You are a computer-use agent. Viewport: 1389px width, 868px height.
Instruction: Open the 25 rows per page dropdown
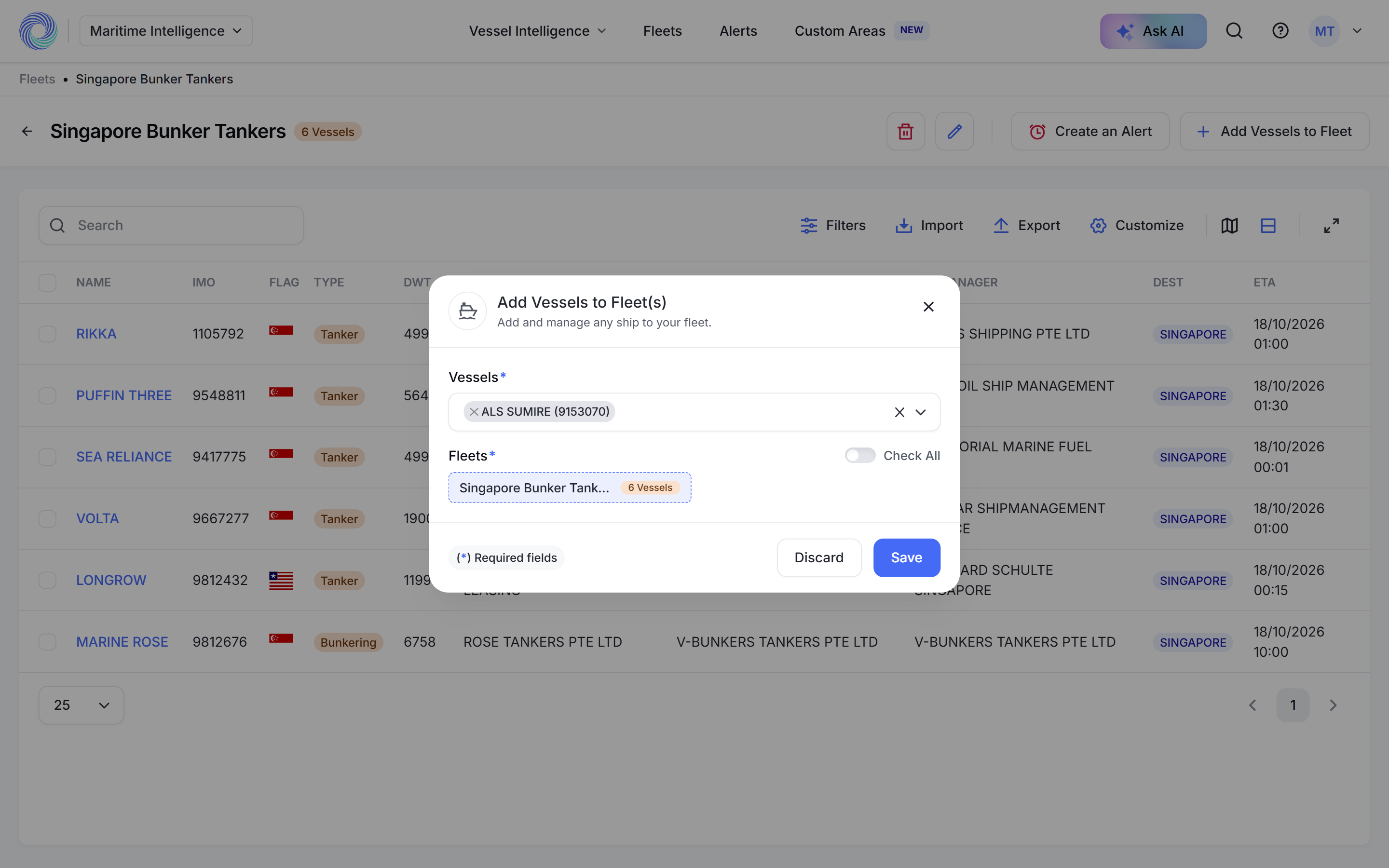82,705
